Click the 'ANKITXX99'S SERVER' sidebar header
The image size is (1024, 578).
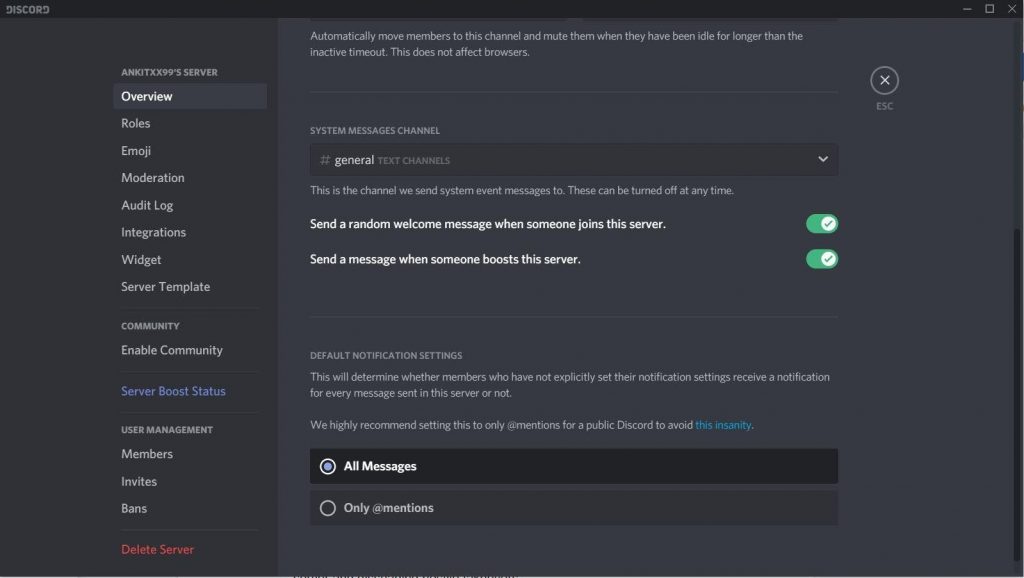point(169,72)
